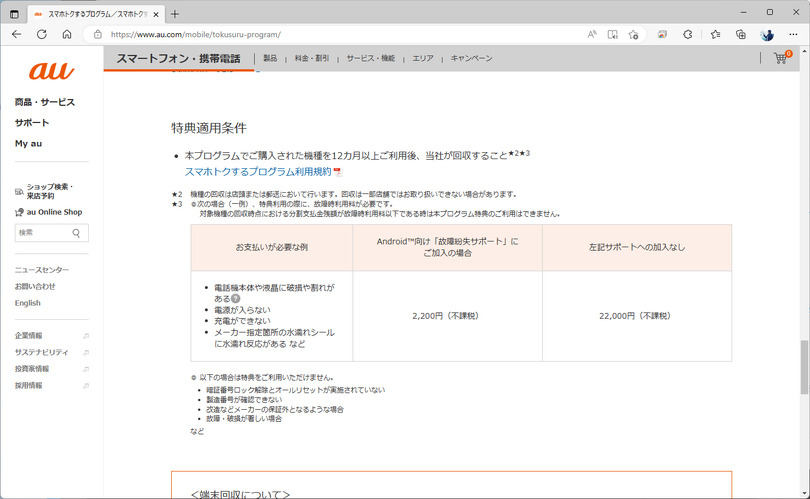The image size is (810, 499).
Task: Open the shopping cart icon
Action: [781, 57]
